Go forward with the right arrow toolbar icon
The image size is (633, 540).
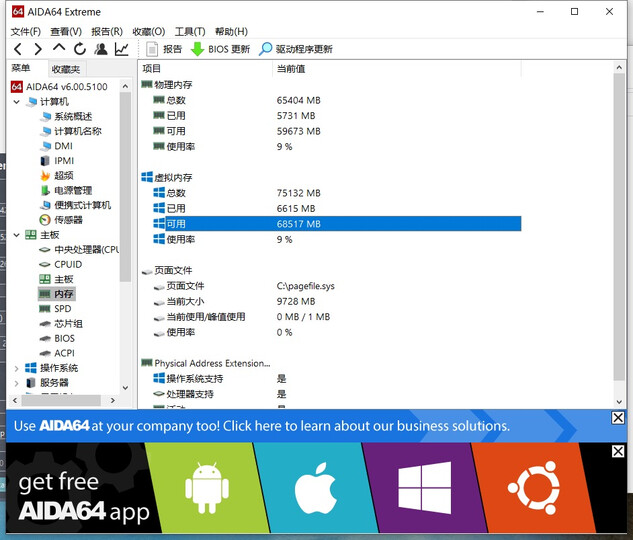(x=38, y=49)
